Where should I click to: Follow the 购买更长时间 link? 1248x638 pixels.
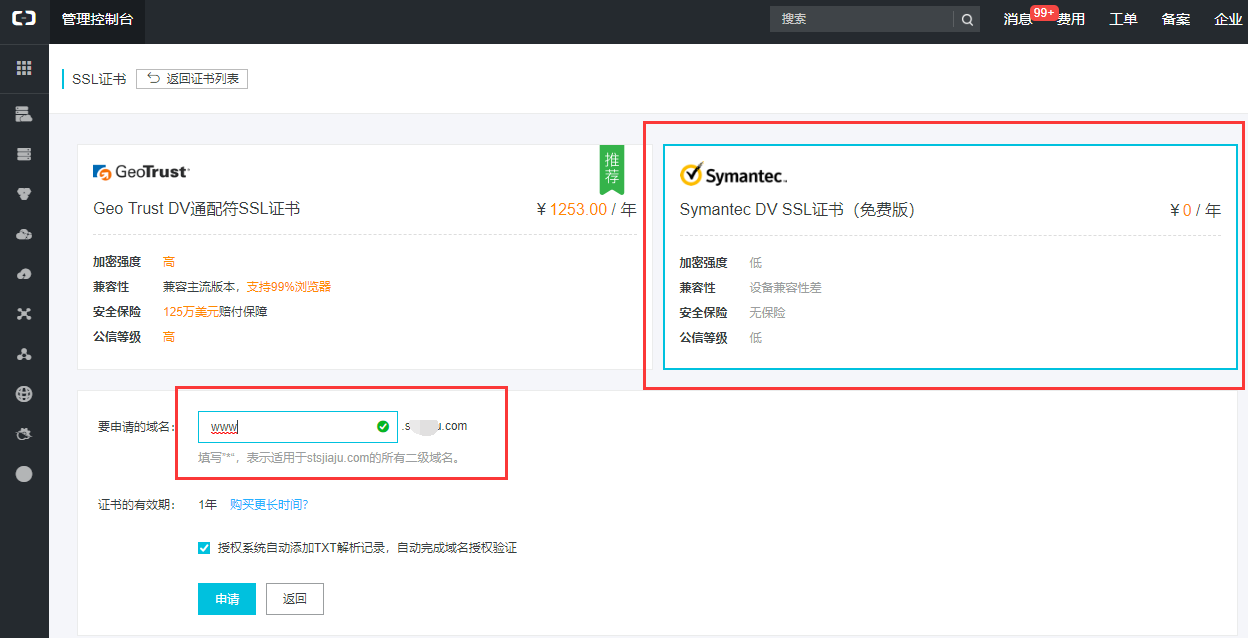click(269, 505)
